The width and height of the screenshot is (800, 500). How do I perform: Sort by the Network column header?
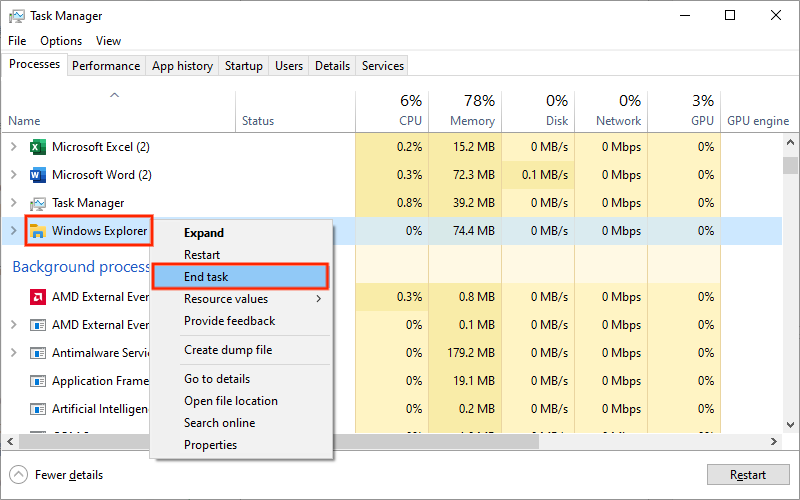[x=611, y=111]
